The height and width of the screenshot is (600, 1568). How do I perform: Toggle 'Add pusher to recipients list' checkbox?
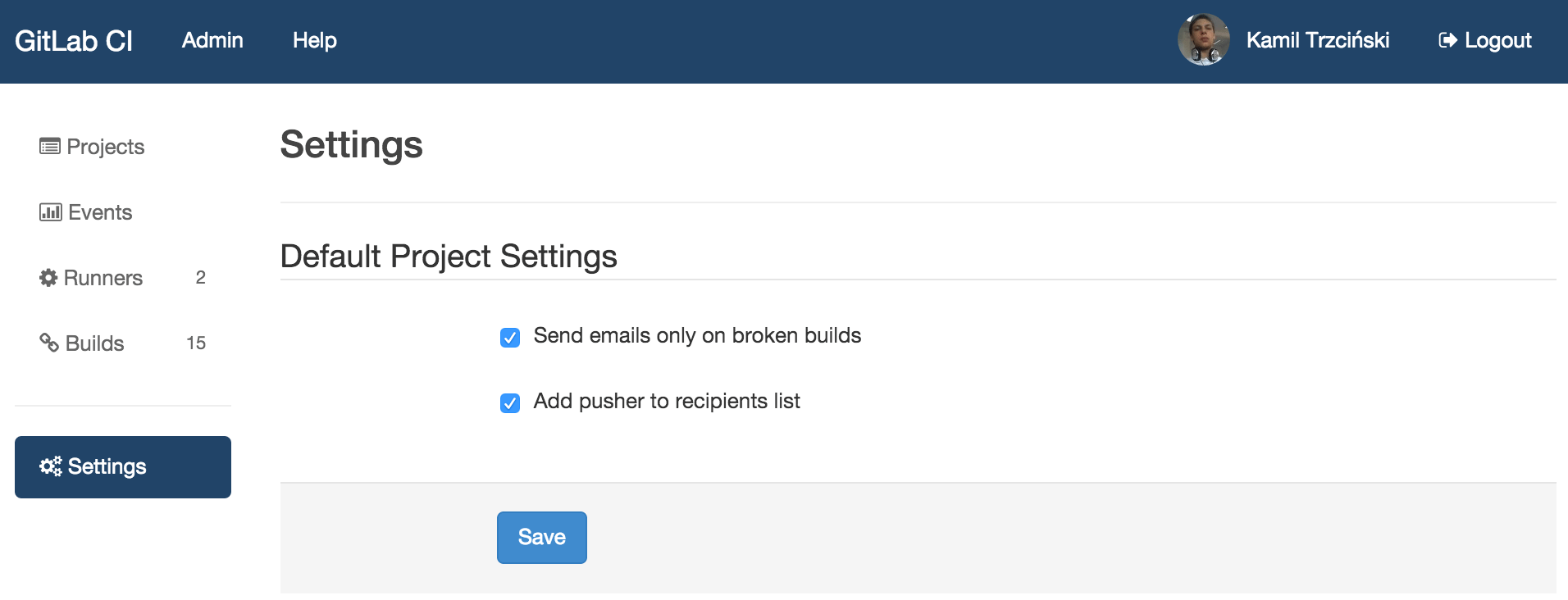point(510,402)
